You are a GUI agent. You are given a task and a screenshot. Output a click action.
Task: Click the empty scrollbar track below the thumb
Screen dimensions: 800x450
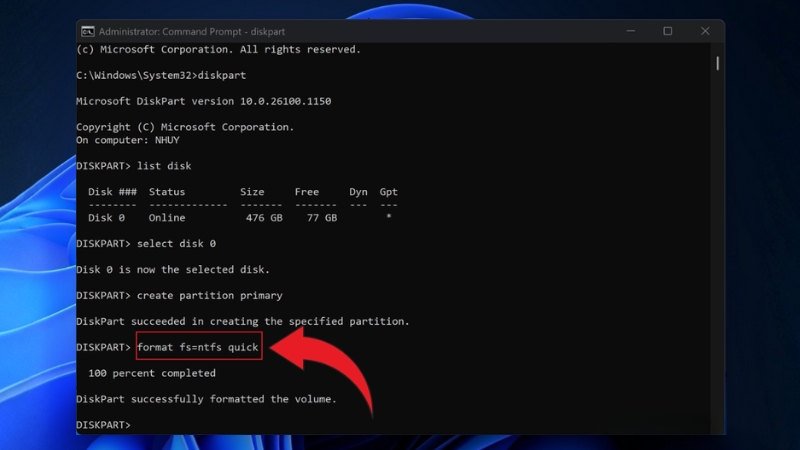[717, 250]
